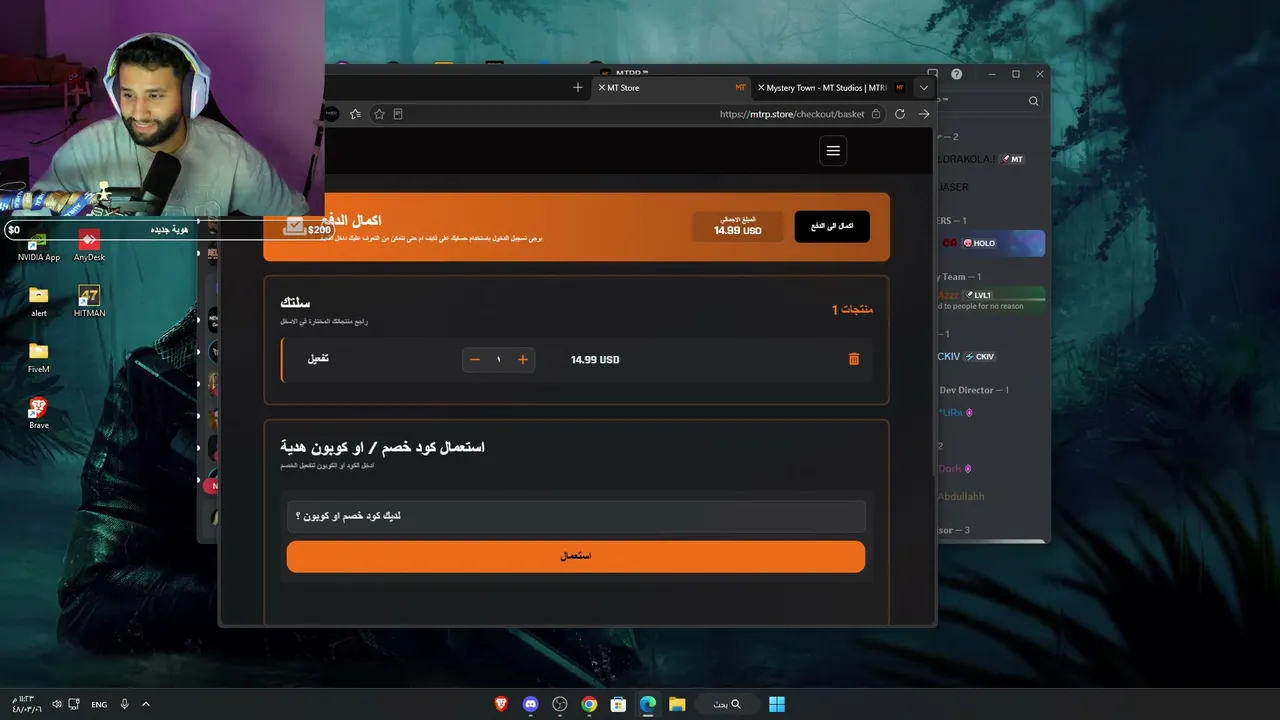
Task: Launch the Brave desktop shortcut
Action: coord(39,411)
